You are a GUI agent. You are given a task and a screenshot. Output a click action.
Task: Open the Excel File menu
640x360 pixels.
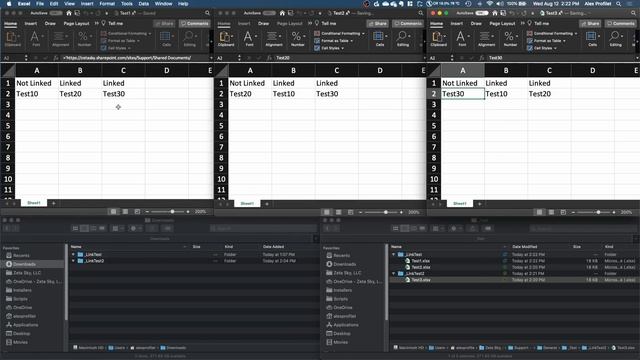pos(40,4)
